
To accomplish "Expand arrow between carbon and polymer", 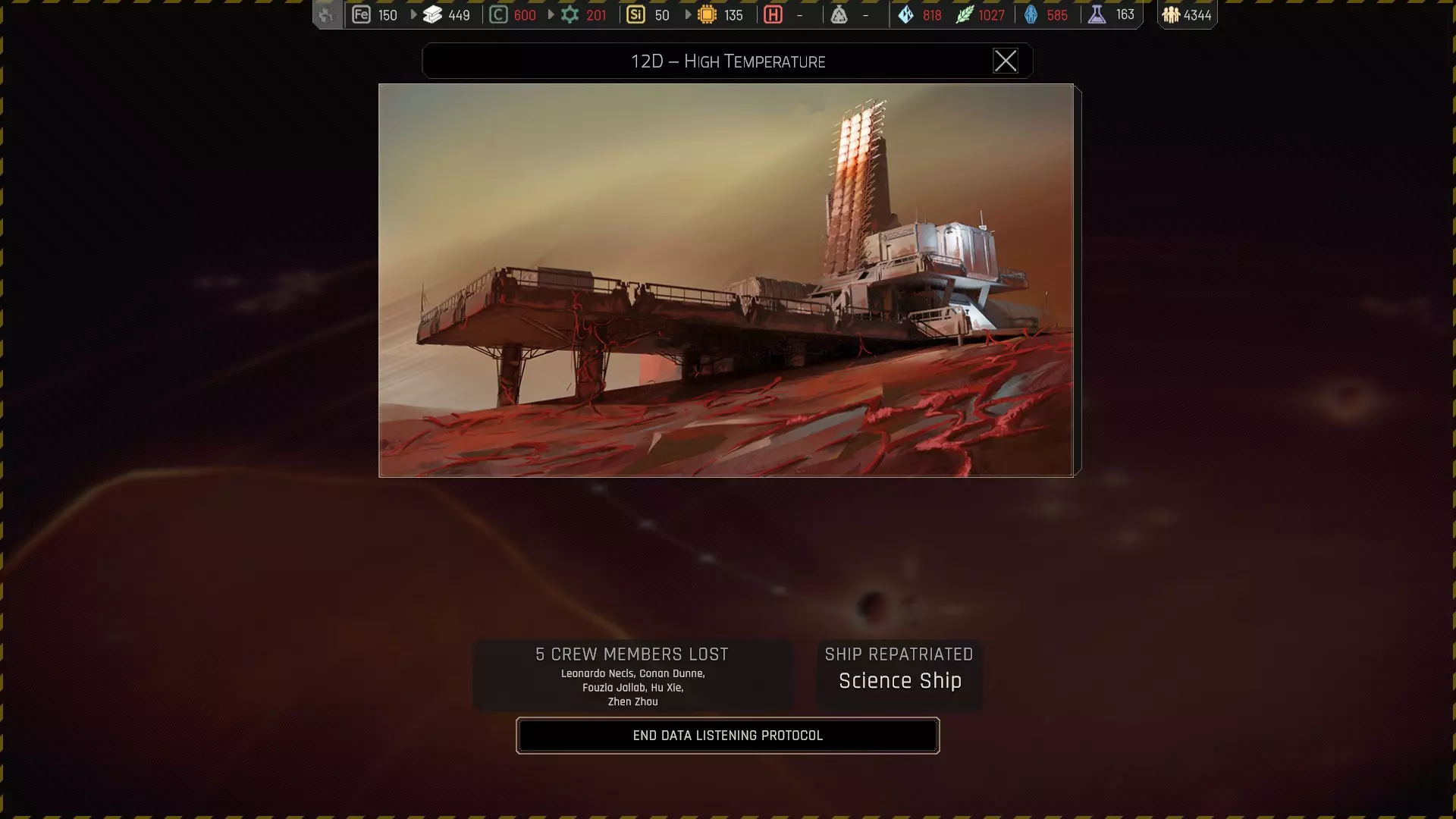I will pyautogui.click(x=551, y=14).
